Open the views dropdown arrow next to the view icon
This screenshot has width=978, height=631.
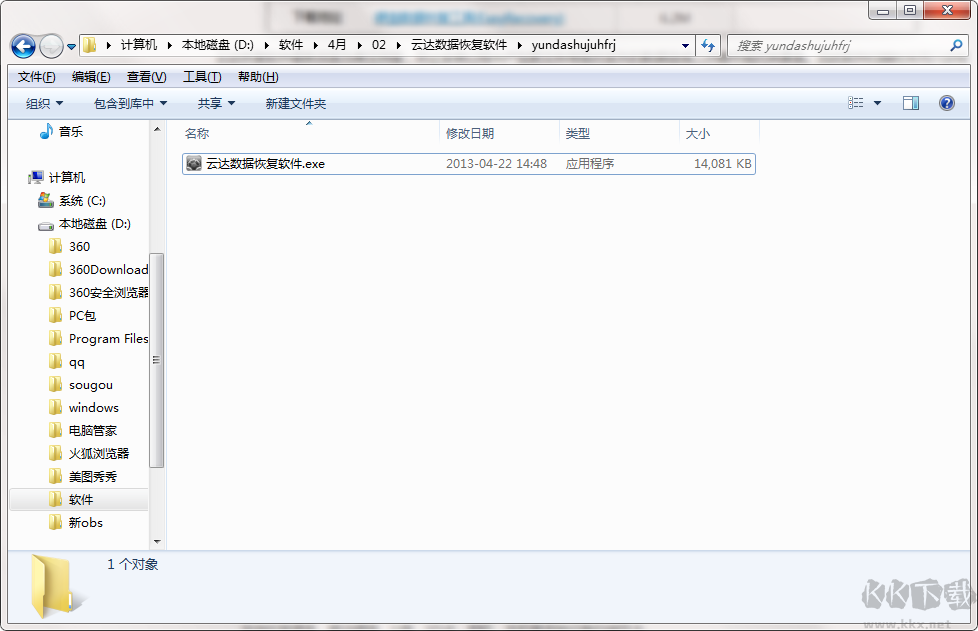point(876,102)
